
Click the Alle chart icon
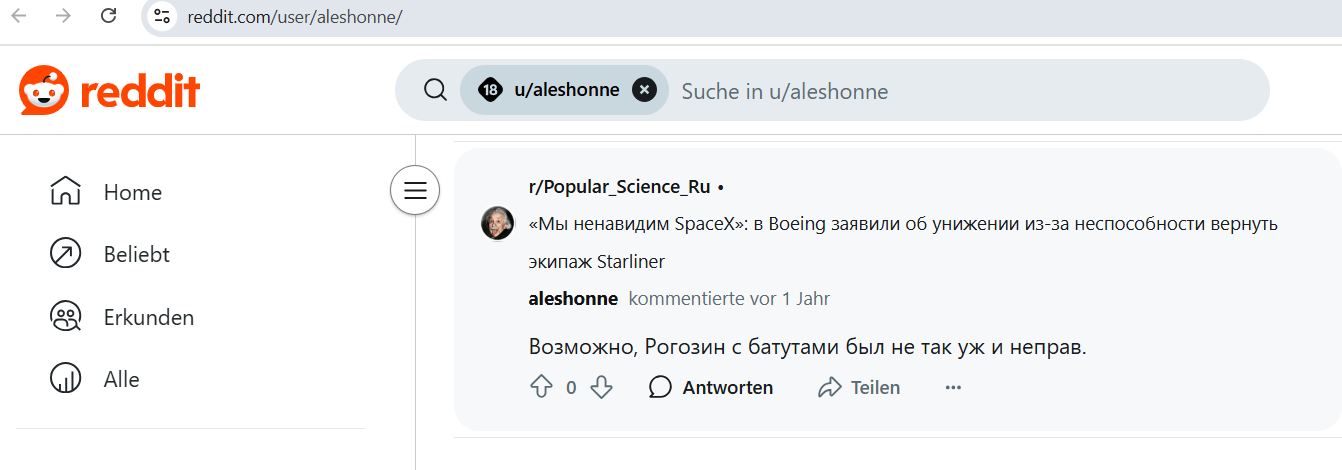coord(65,379)
